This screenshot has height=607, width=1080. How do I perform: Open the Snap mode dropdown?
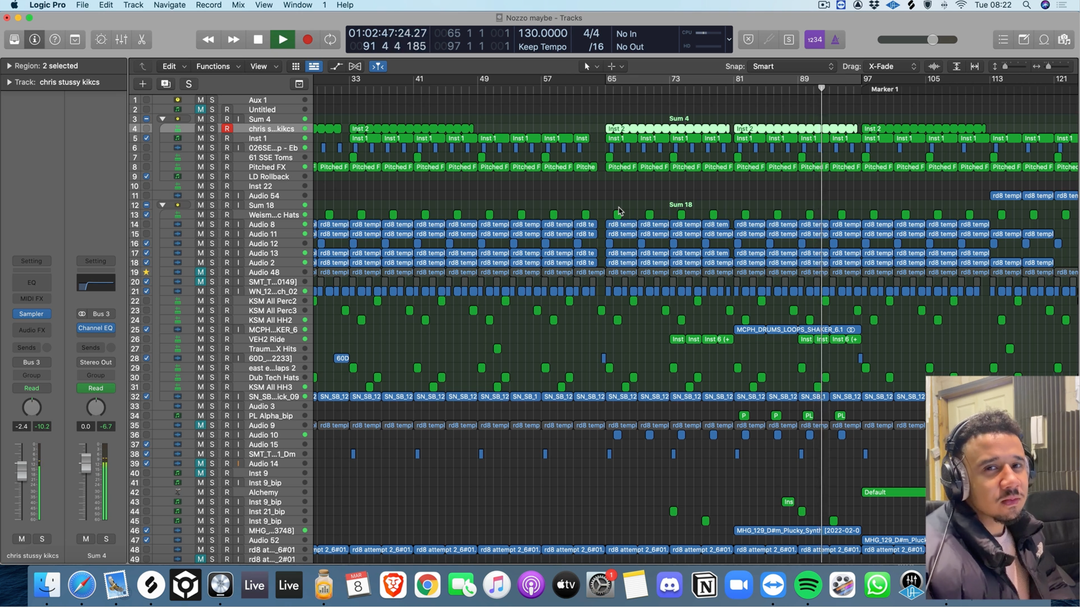point(792,67)
